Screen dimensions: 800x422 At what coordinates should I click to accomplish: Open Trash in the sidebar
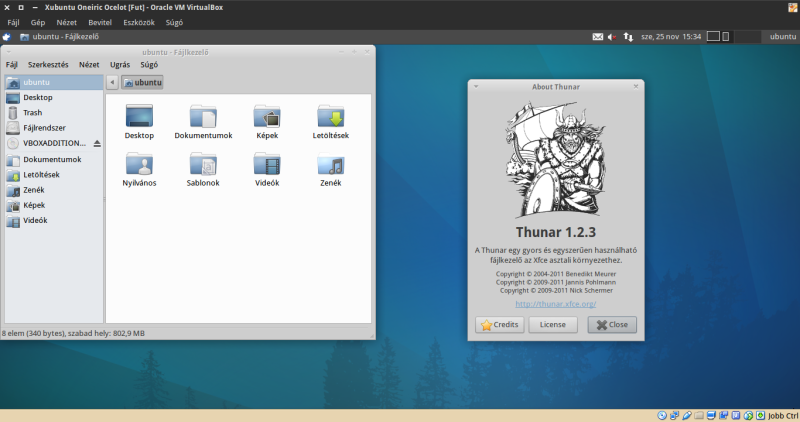54,113
